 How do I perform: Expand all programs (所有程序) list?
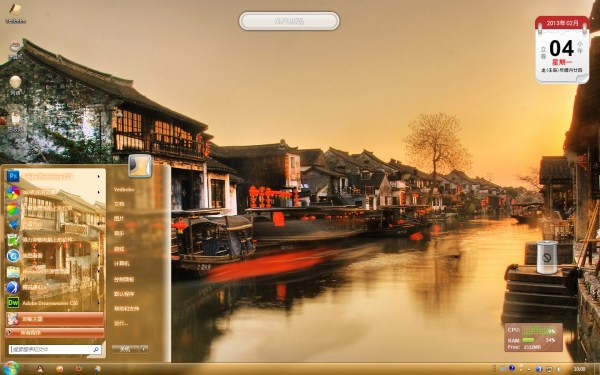coord(55,333)
